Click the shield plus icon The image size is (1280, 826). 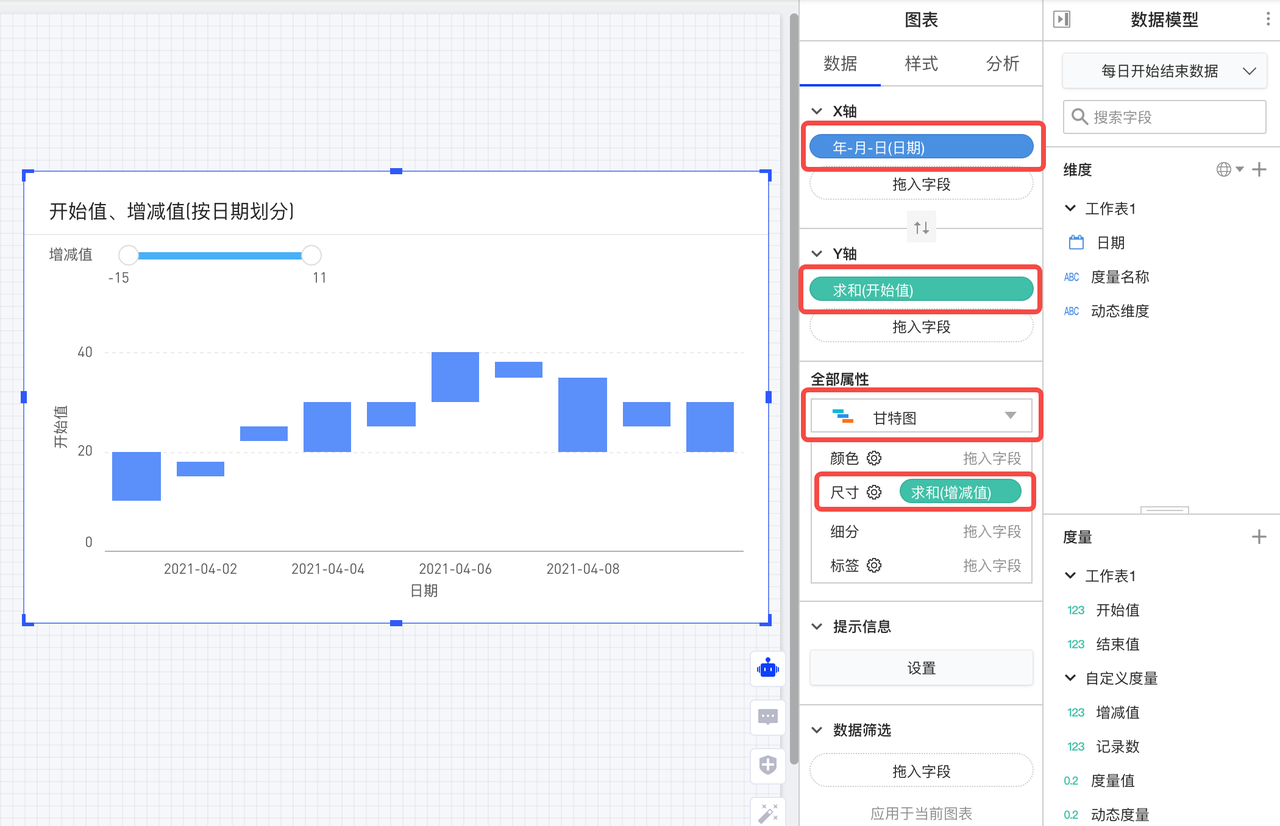768,765
